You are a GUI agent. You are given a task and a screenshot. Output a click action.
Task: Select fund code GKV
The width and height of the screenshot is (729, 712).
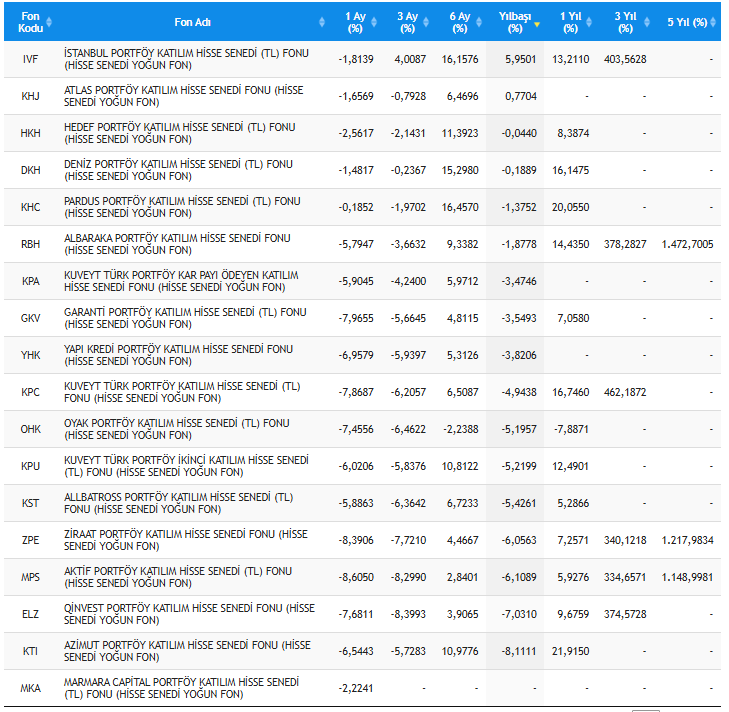[x=30, y=318]
